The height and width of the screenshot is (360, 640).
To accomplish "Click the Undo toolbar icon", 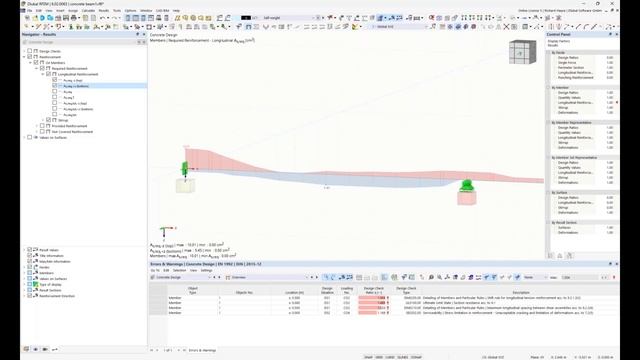I will (103, 18).
